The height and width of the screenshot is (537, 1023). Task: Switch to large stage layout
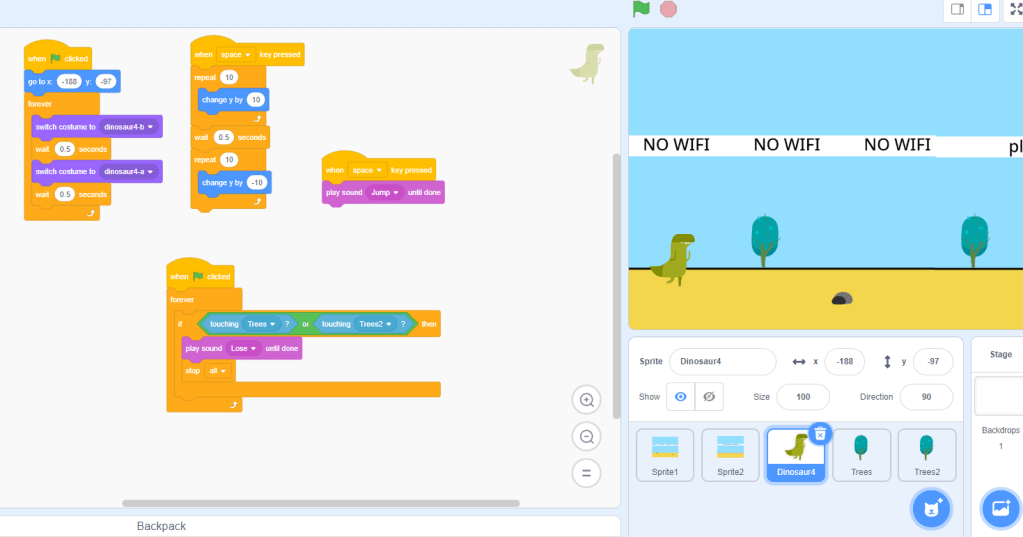(985, 9)
